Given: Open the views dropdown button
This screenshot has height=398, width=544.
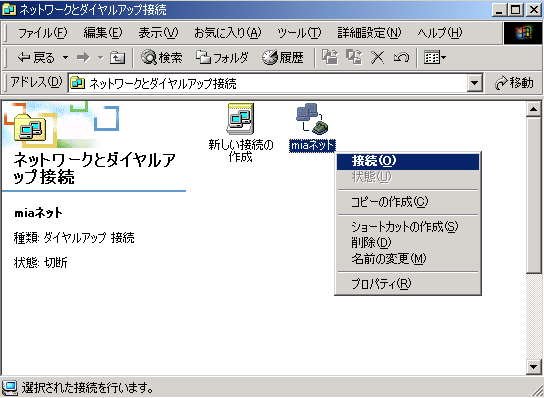Looking at the screenshot, I should pos(435,57).
